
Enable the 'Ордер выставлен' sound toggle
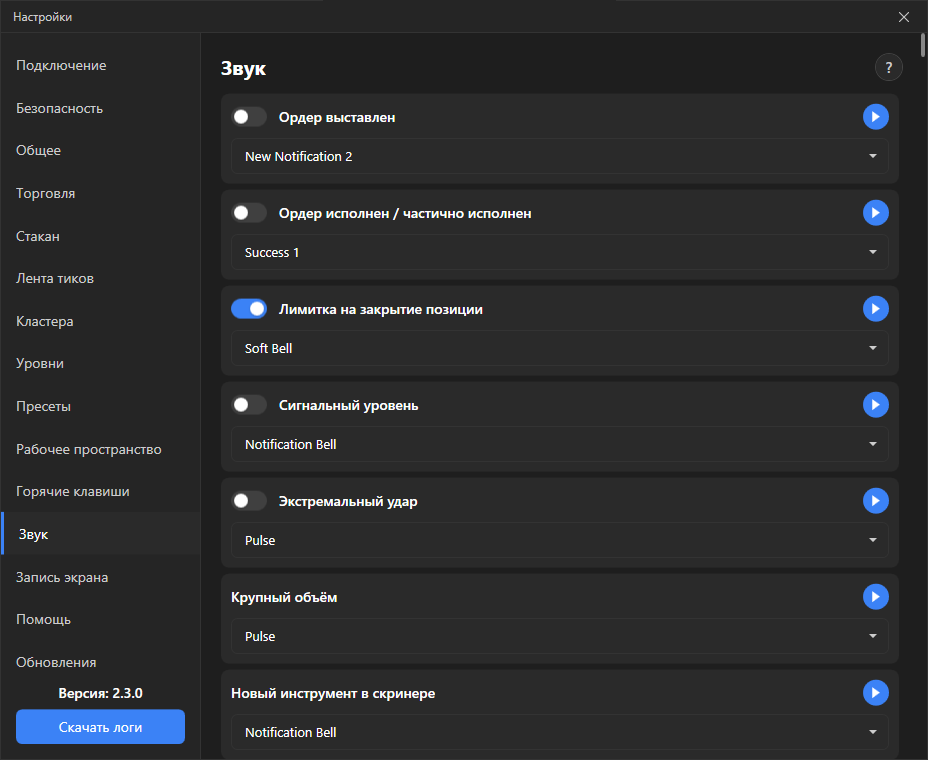(x=249, y=117)
